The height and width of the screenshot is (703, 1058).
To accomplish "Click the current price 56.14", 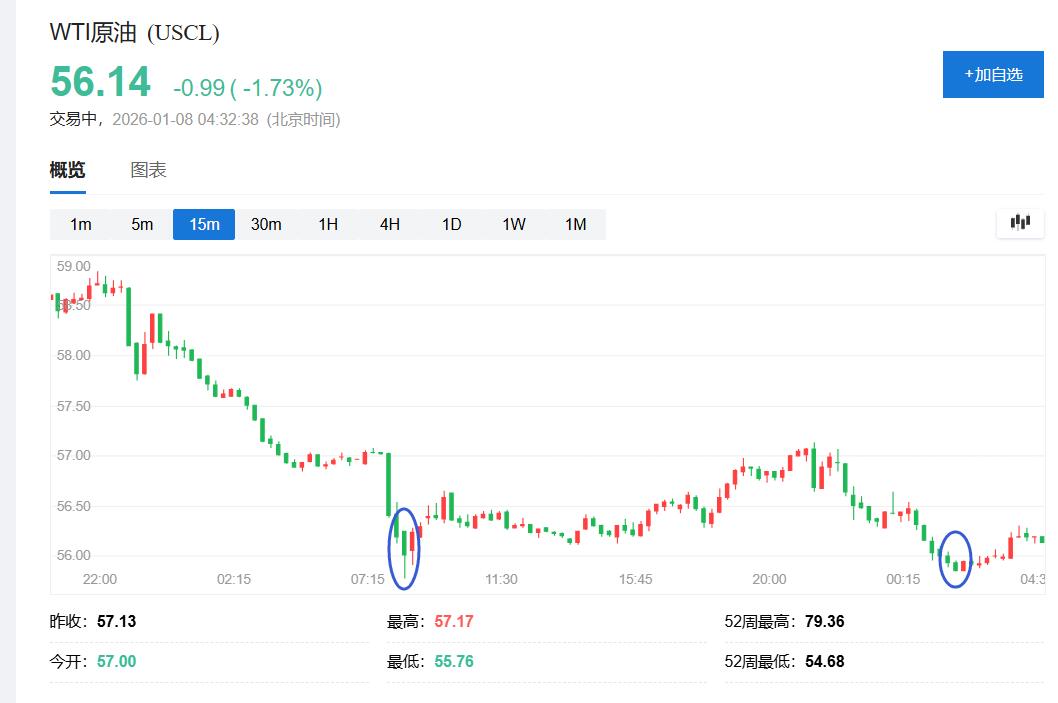I will tap(101, 82).
